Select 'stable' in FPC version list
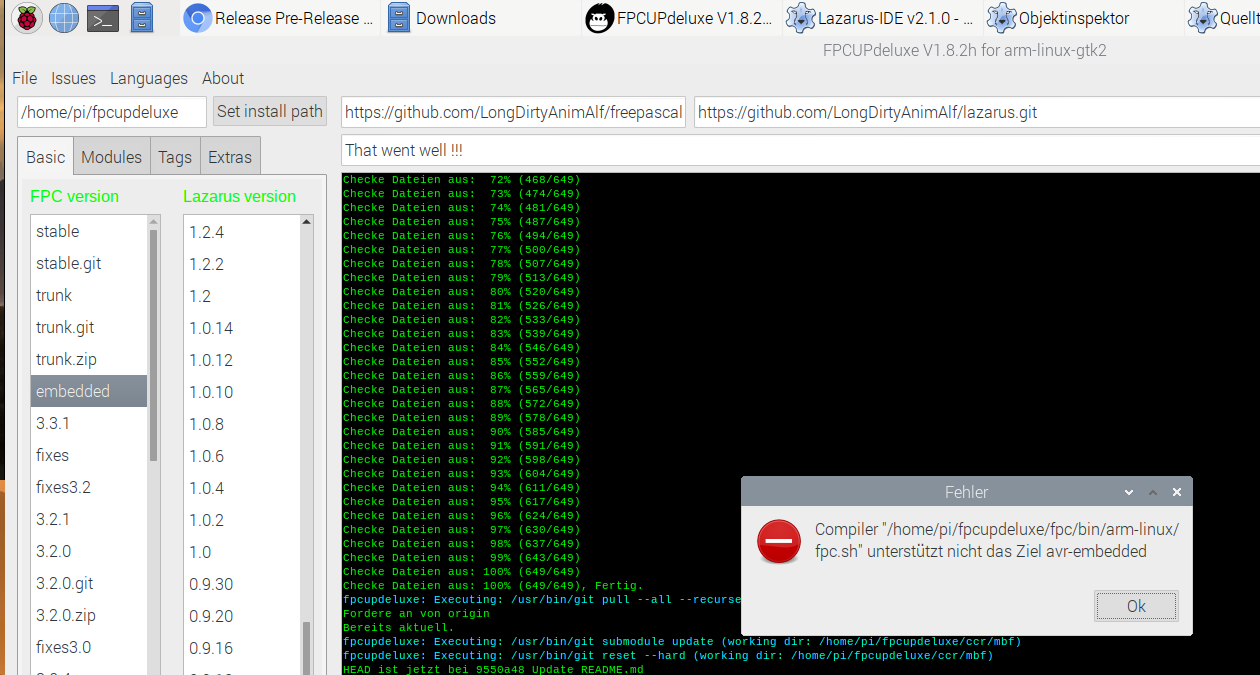Image resolution: width=1260 pixels, height=675 pixels. tap(89, 231)
